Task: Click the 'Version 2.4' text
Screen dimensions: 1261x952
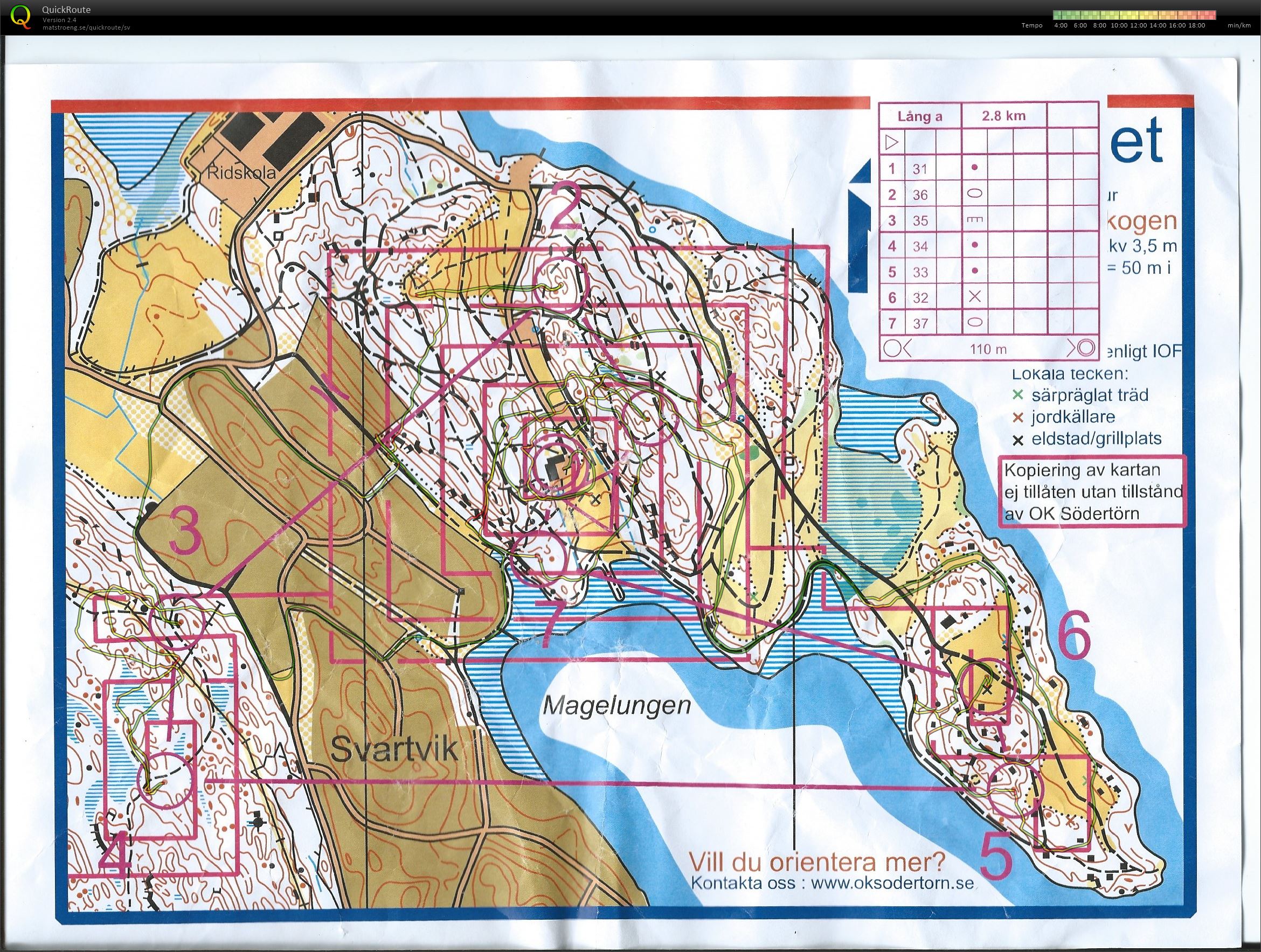Action: (59, 20)
